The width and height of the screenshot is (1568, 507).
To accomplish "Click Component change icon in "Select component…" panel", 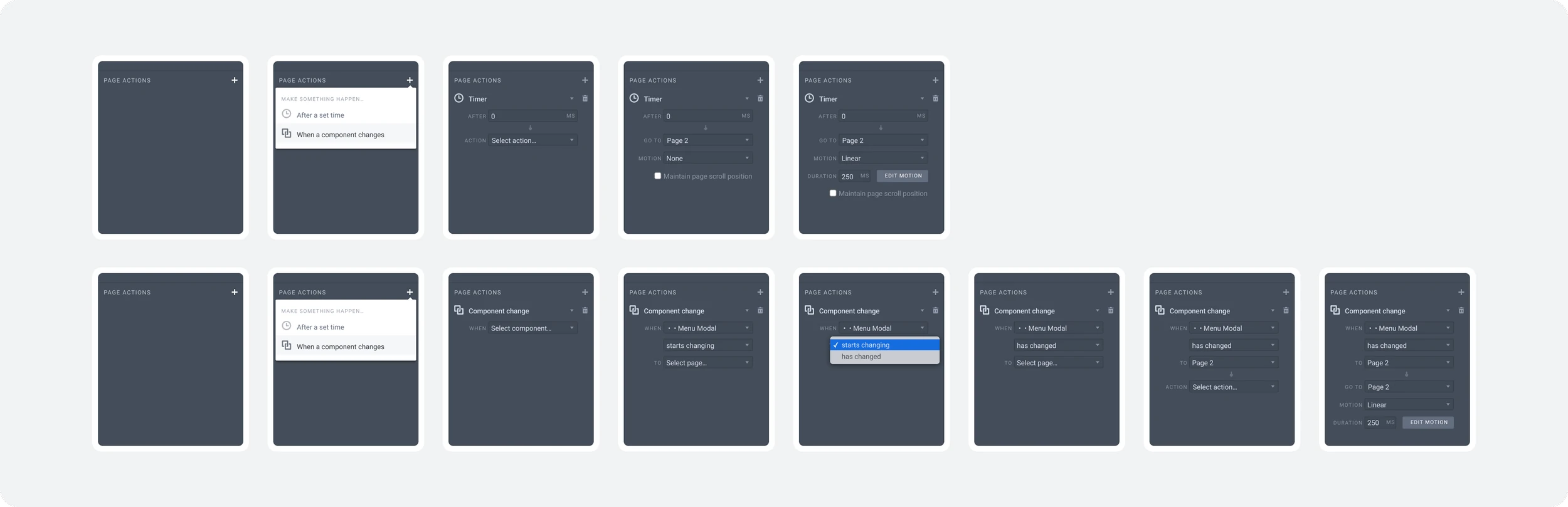I will pos(459,310).
